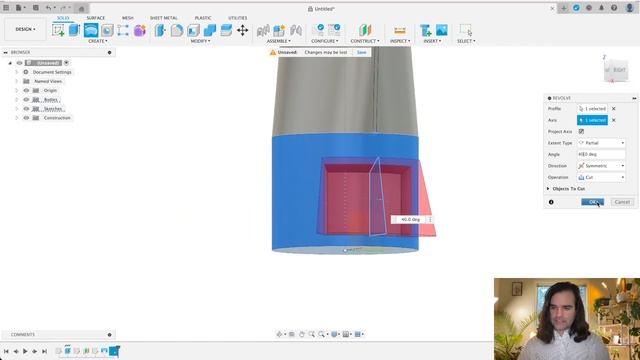
Task: Click the Save link in unsaved warning
Action: [361, 52]
